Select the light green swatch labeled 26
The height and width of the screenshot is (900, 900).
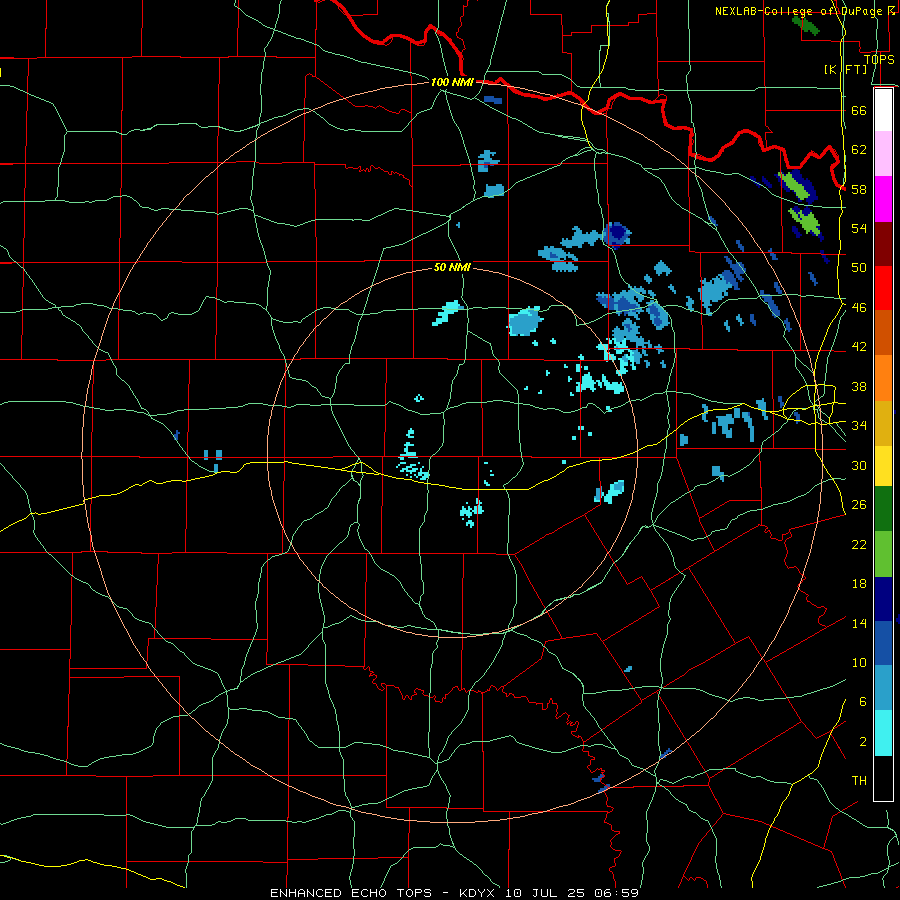tap(883, 554)
